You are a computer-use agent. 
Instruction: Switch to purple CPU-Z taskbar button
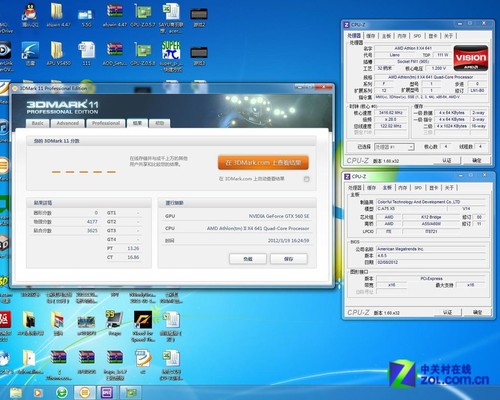point(107,393)
